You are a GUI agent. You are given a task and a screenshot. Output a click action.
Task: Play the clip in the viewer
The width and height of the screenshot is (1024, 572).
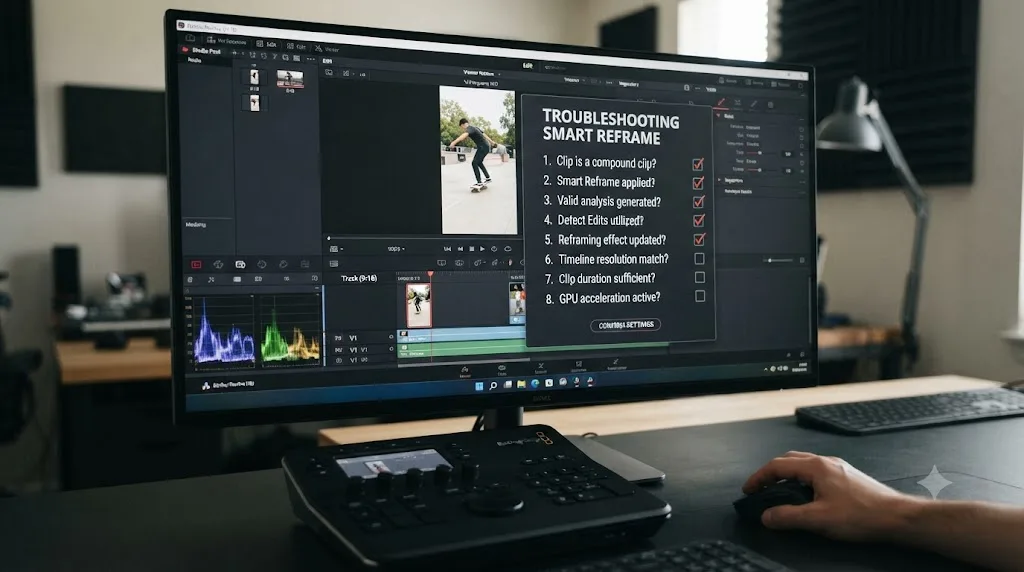pyautogui.click(x=483, y=249)
